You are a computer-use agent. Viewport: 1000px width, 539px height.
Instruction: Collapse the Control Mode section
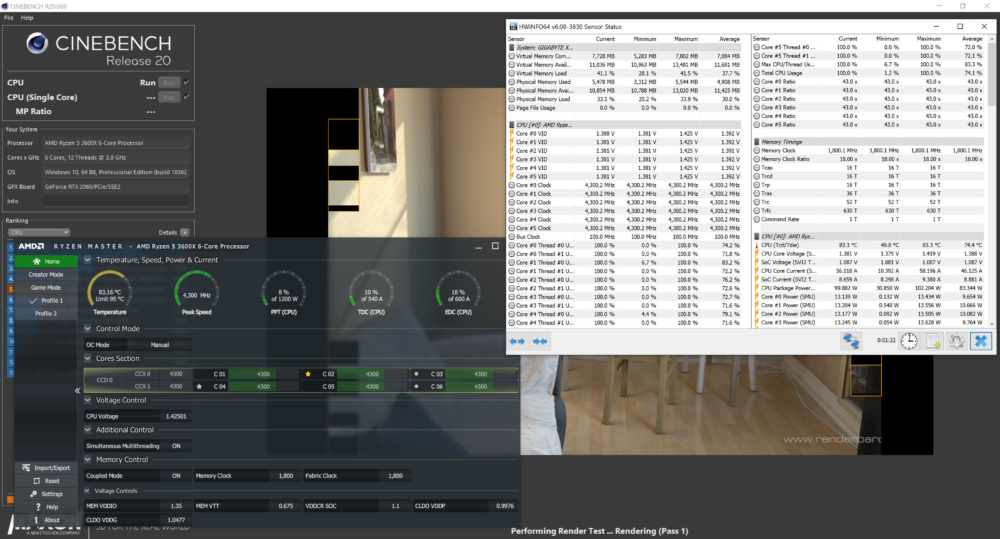(88, 329)
